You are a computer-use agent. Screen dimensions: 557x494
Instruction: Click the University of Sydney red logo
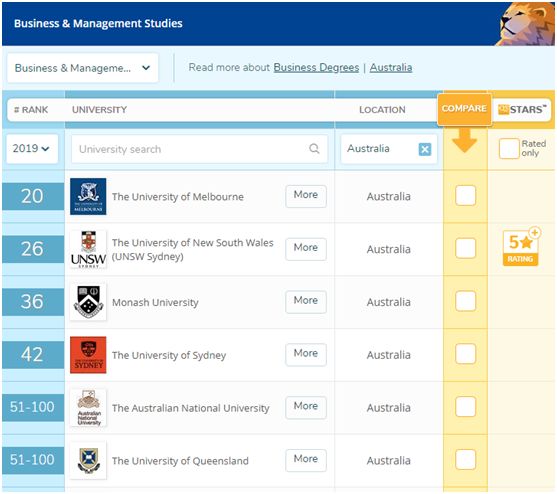[x=88, y=355]
